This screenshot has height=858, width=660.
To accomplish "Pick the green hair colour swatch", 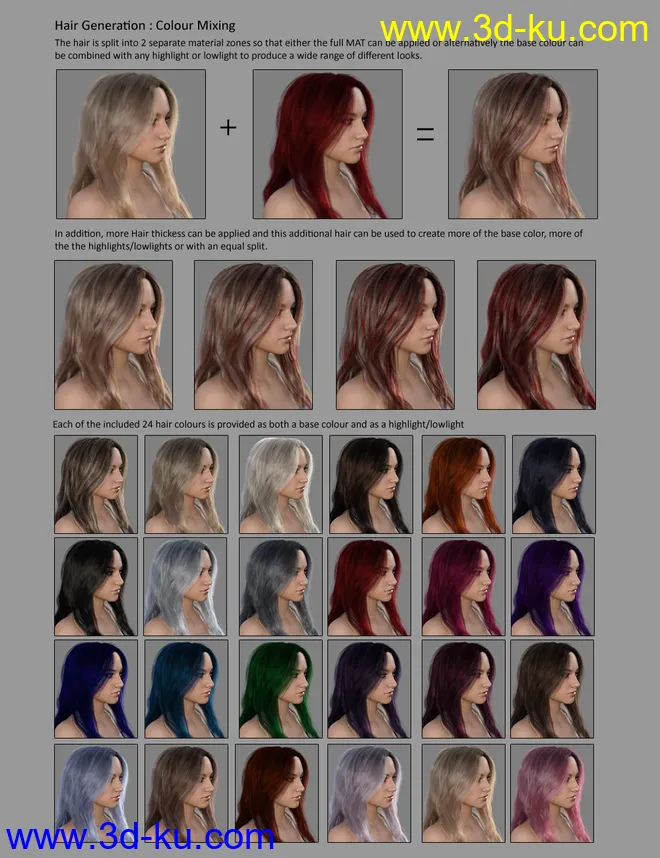I will (x=281, y=688).
